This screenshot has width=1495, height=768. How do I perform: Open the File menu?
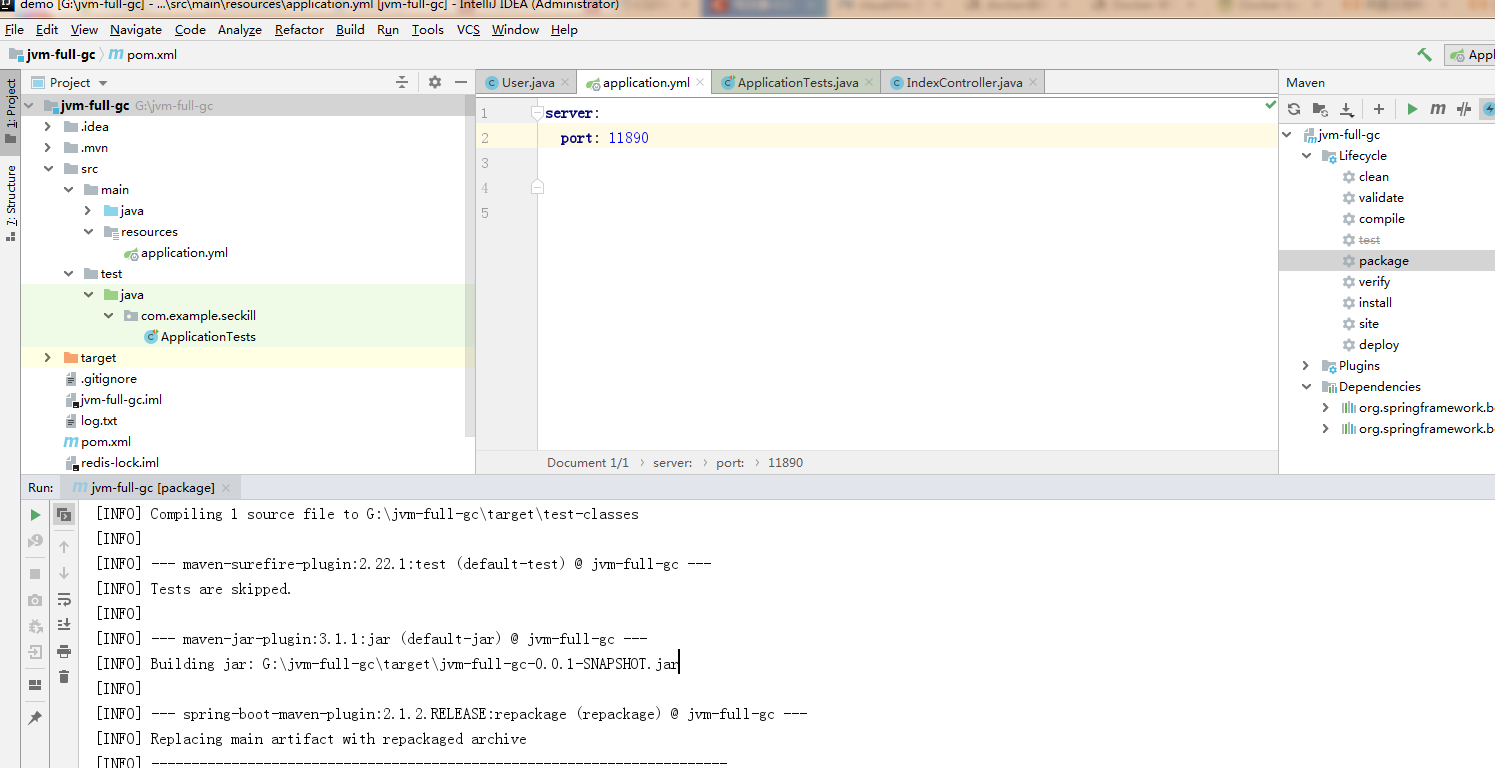pyautogui.click(x=14, y=30)
